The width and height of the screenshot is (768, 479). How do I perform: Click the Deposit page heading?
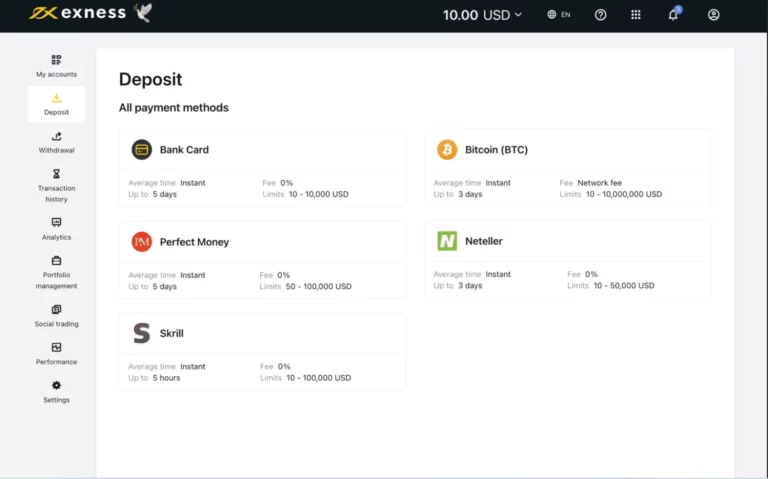(150, 79)
